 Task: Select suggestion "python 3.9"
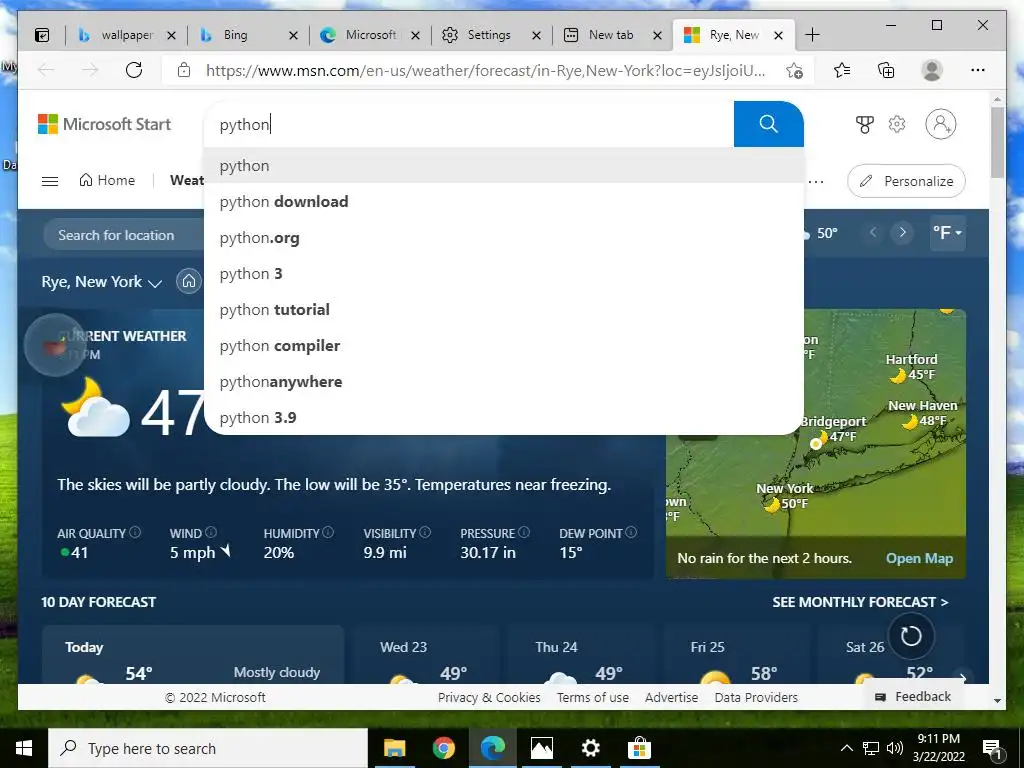coord(504,417)
